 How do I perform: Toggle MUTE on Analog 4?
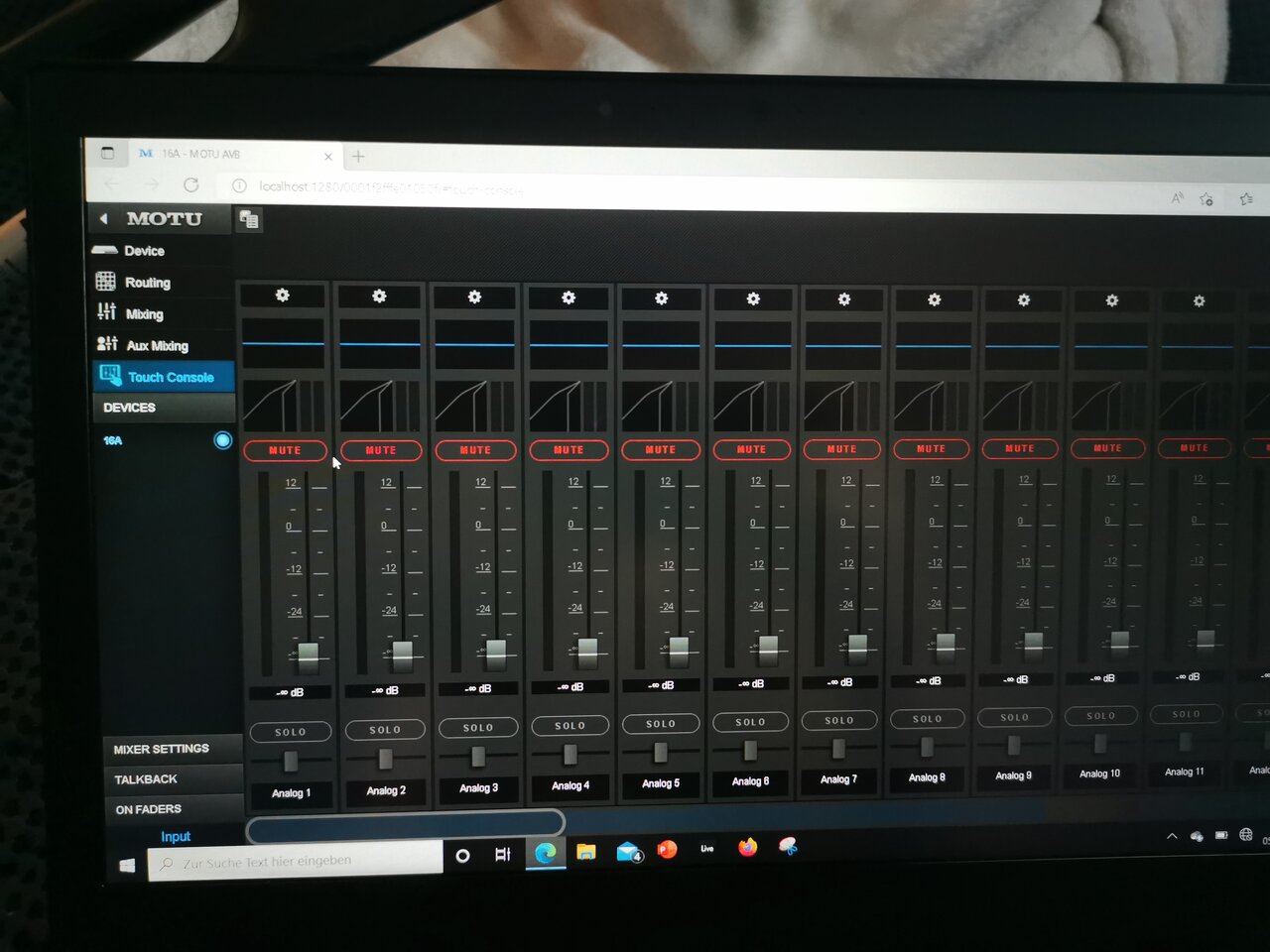click(x=569, y=450)
